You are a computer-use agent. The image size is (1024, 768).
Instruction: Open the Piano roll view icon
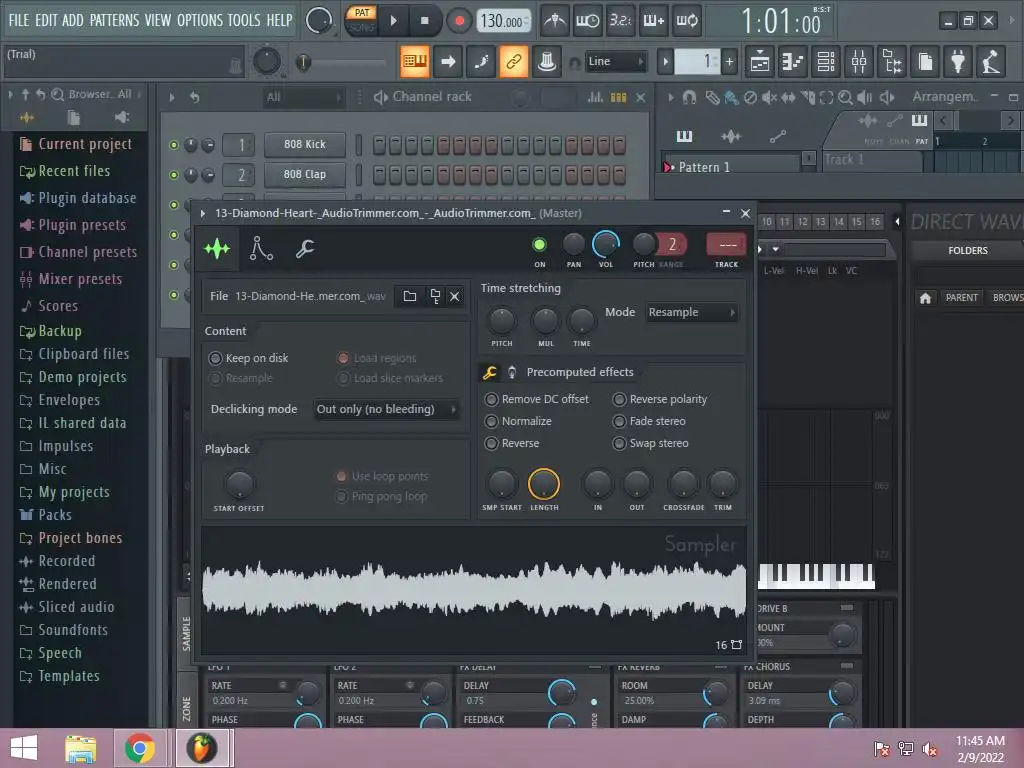793,62
